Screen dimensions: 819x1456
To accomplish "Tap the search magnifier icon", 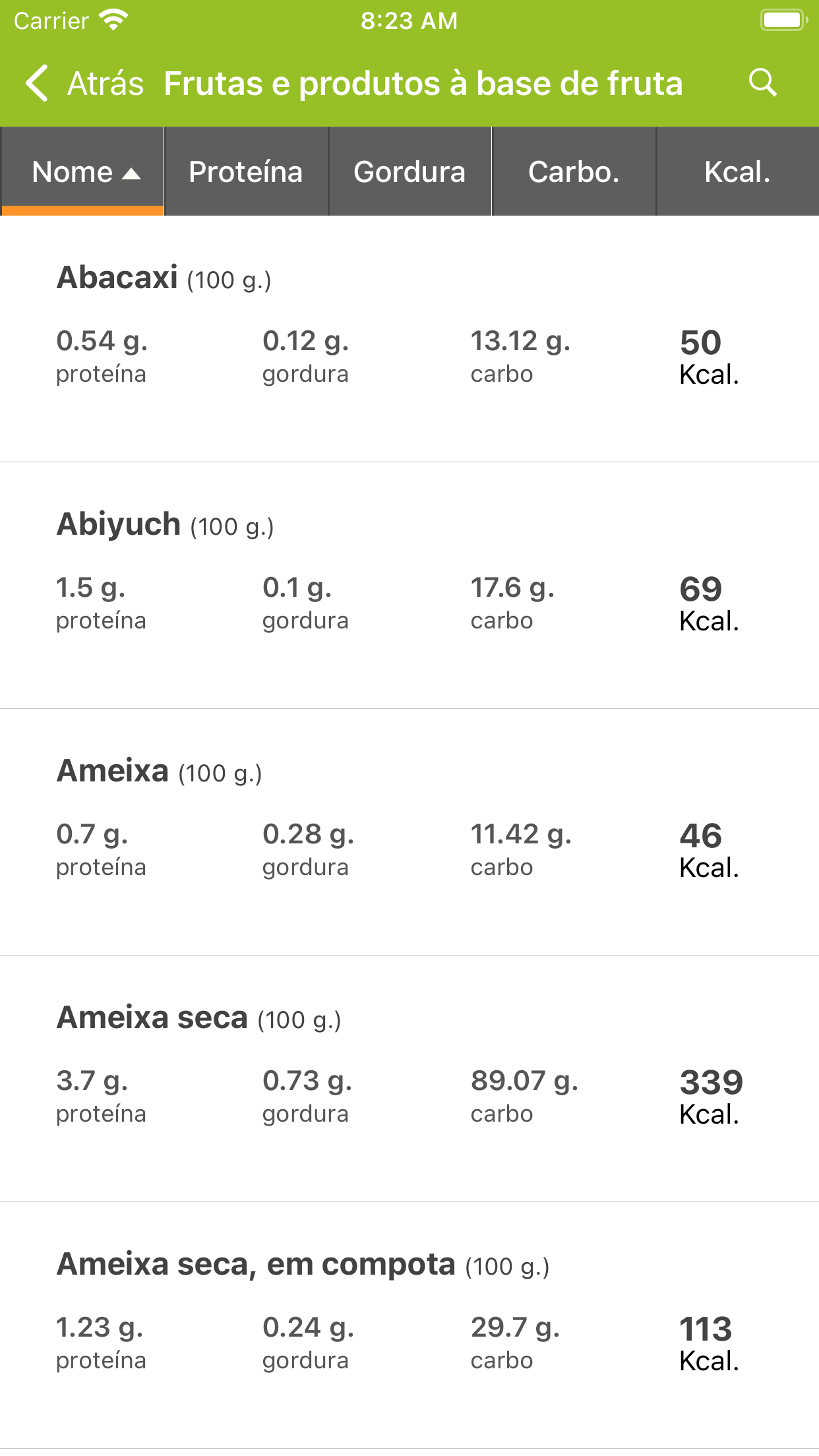I will tap(762, 83).
